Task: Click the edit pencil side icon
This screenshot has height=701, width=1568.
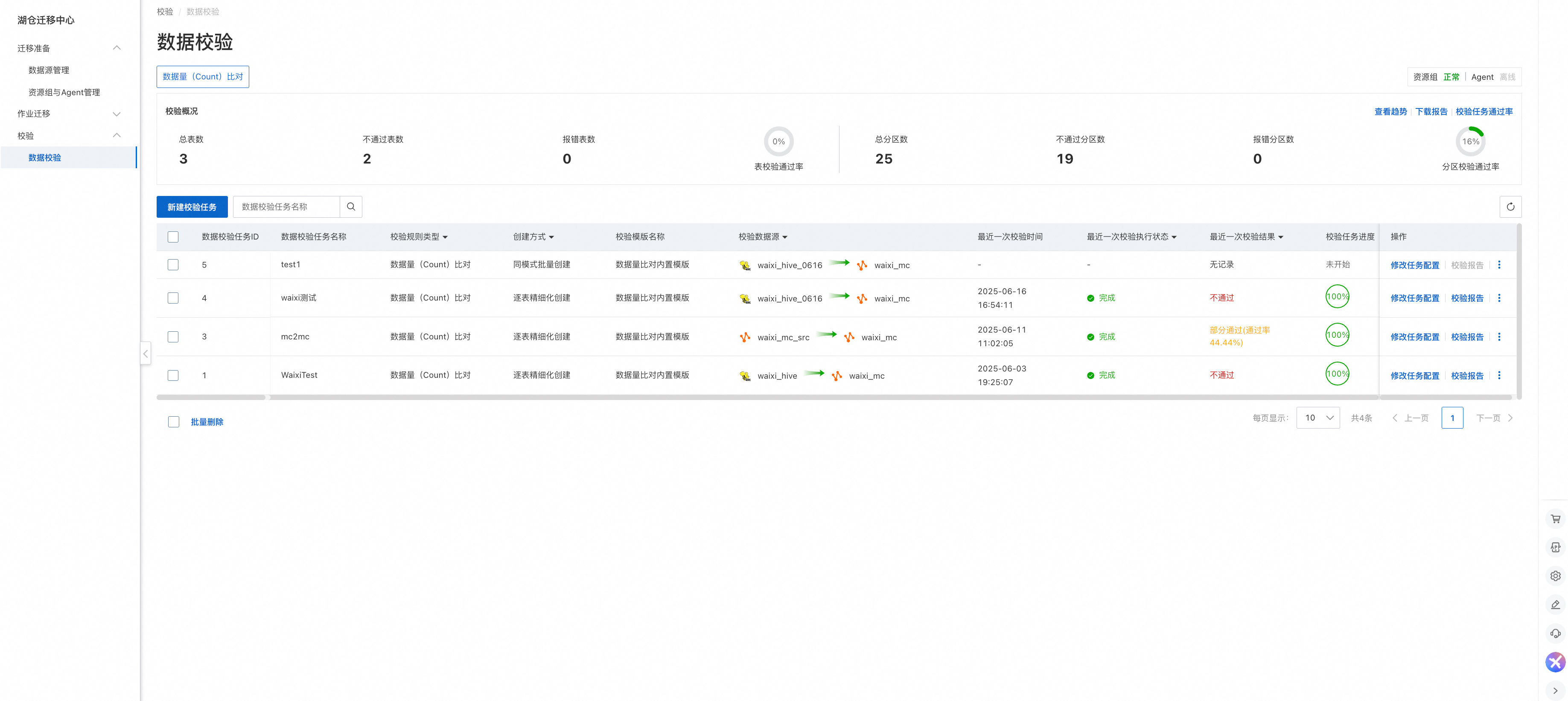Action: coord(1555,604)
